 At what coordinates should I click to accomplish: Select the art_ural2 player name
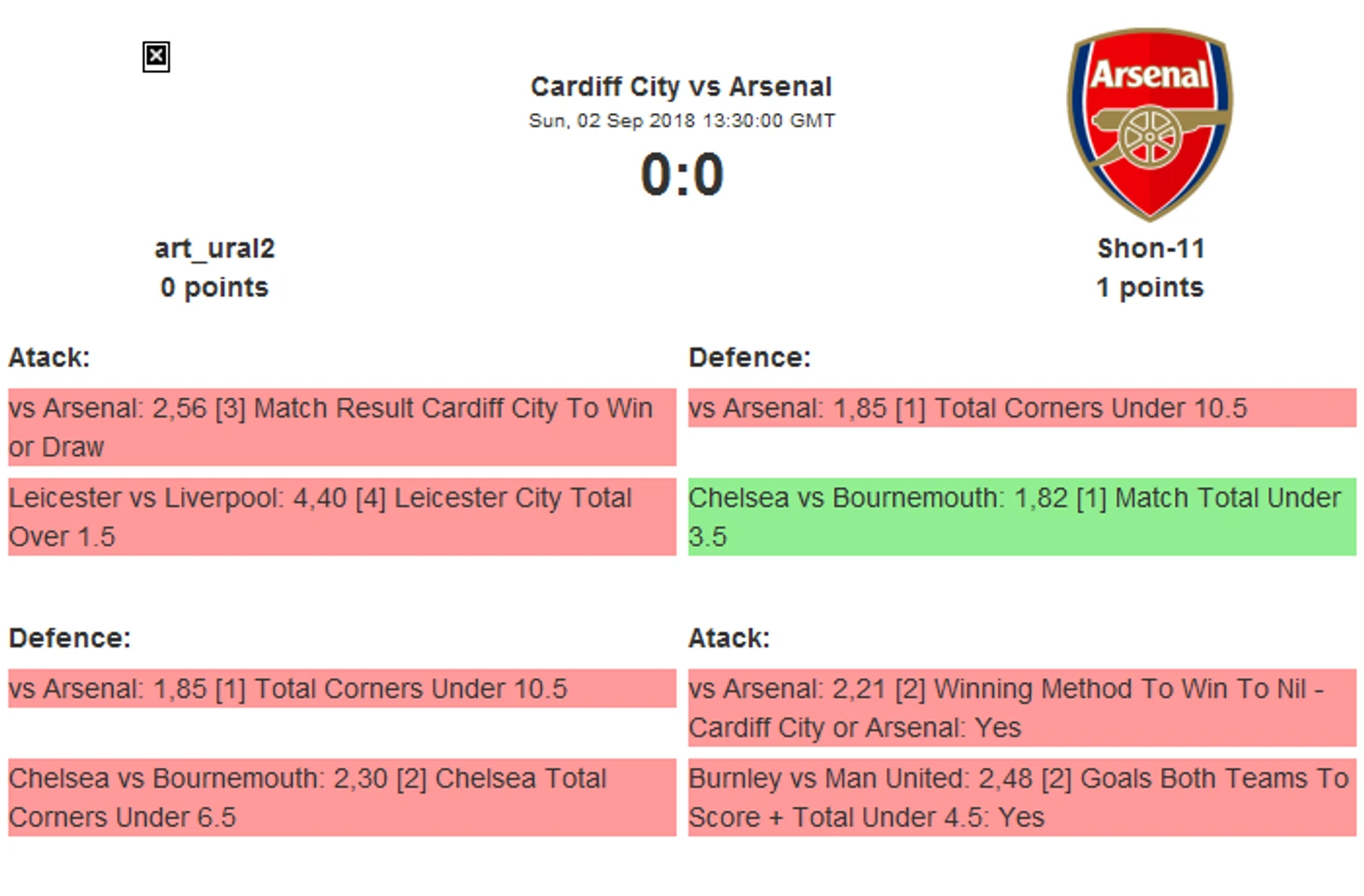click(215, 249)
